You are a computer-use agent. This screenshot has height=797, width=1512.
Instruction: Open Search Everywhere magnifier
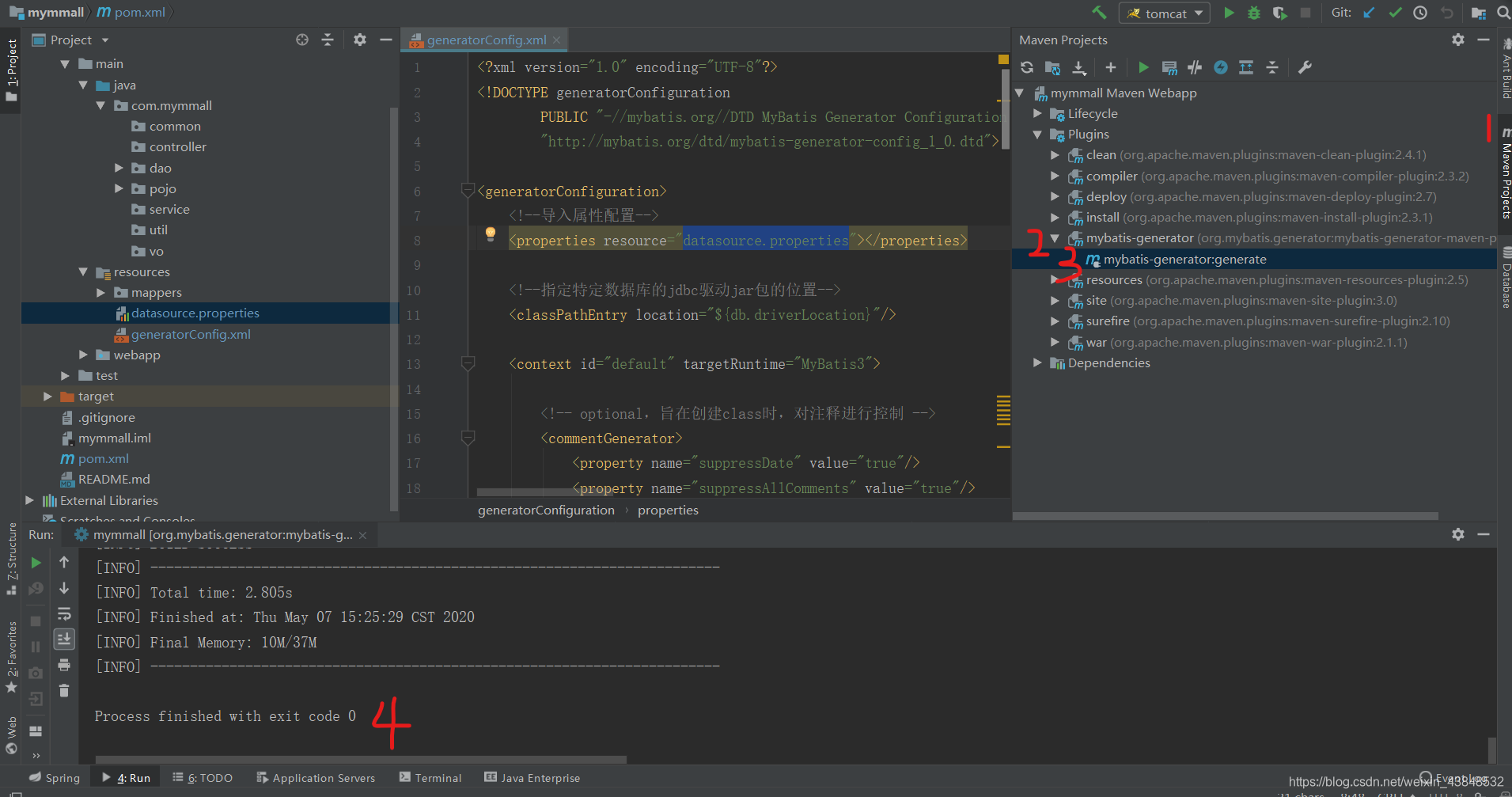pyautogui.click(x=1503, y=13)
